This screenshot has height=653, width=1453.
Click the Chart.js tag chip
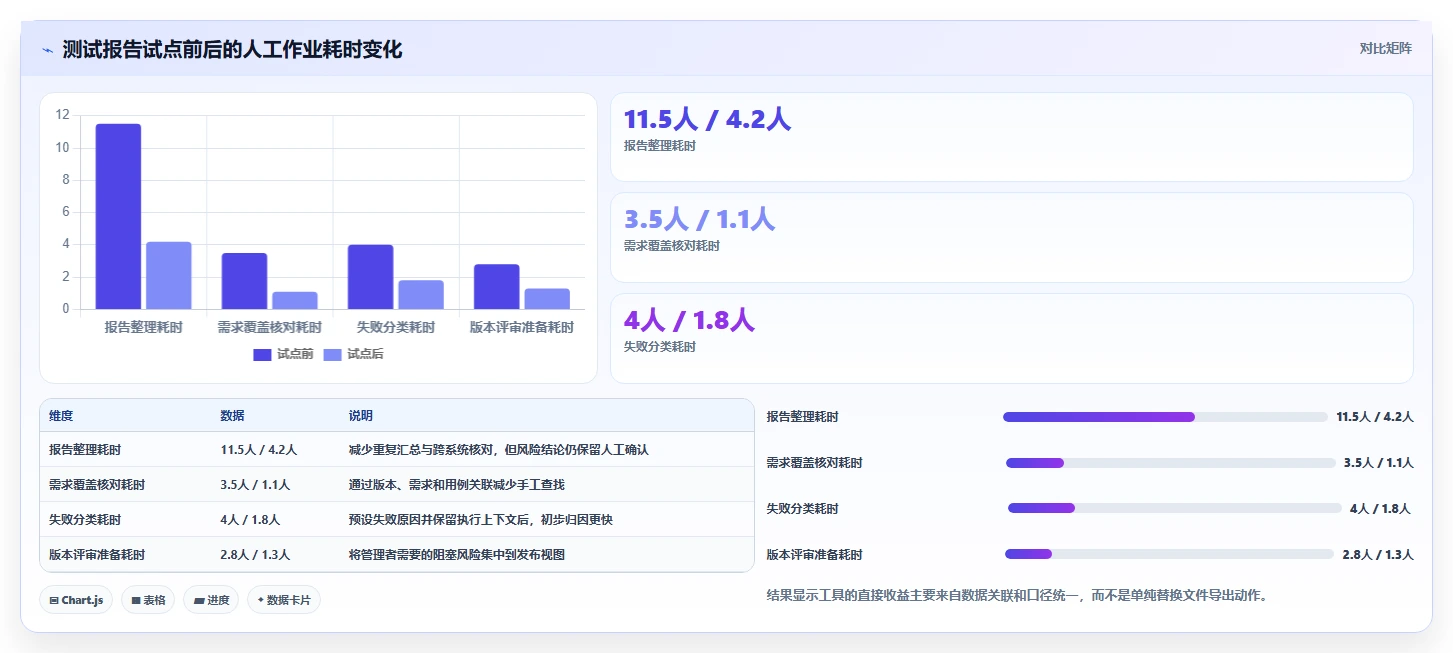[77, 600]
